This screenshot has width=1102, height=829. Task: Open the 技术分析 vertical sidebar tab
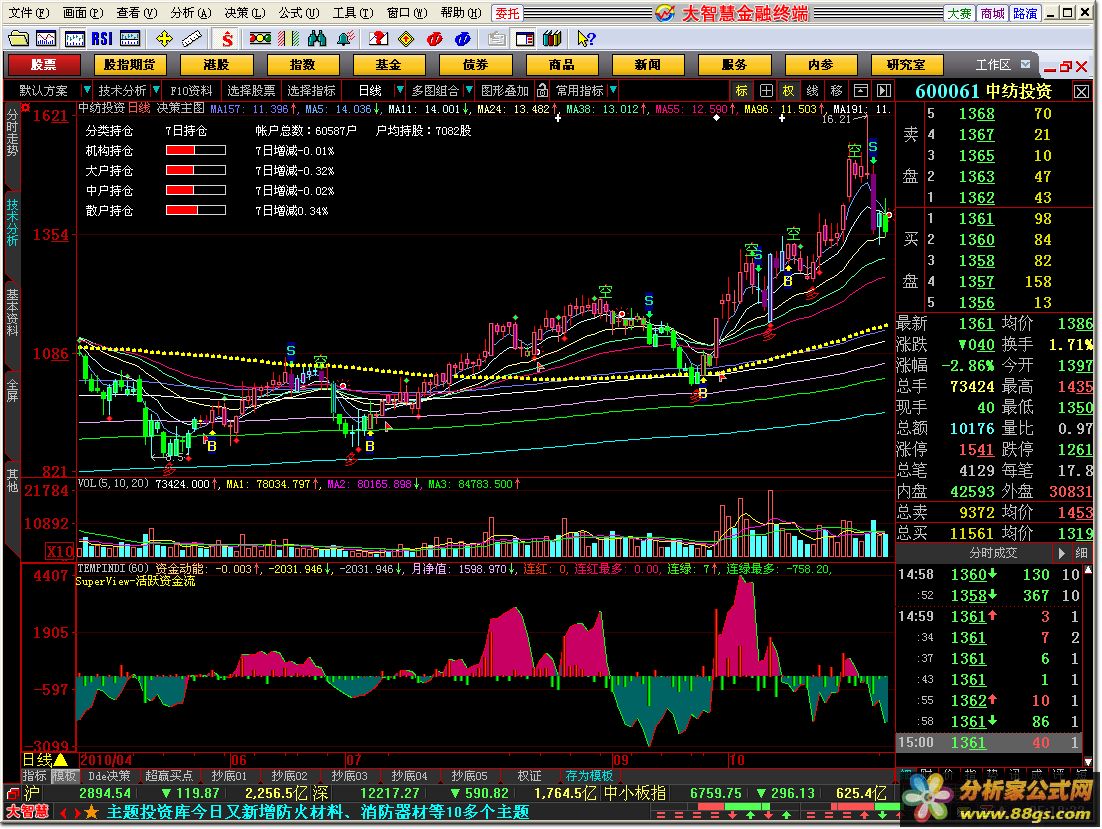[12, 222]
